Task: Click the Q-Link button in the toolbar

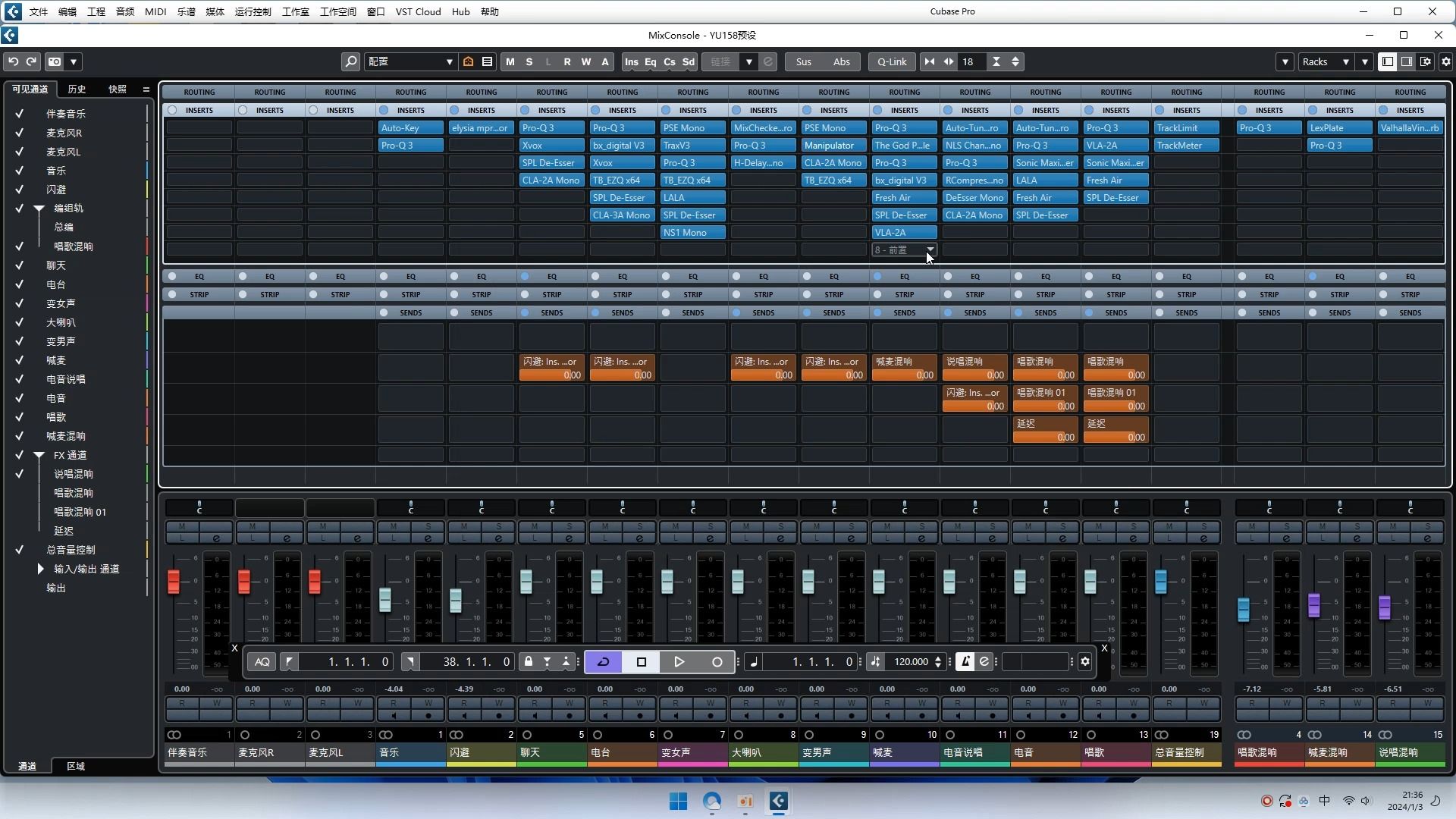Action: (x=891, y=61)
